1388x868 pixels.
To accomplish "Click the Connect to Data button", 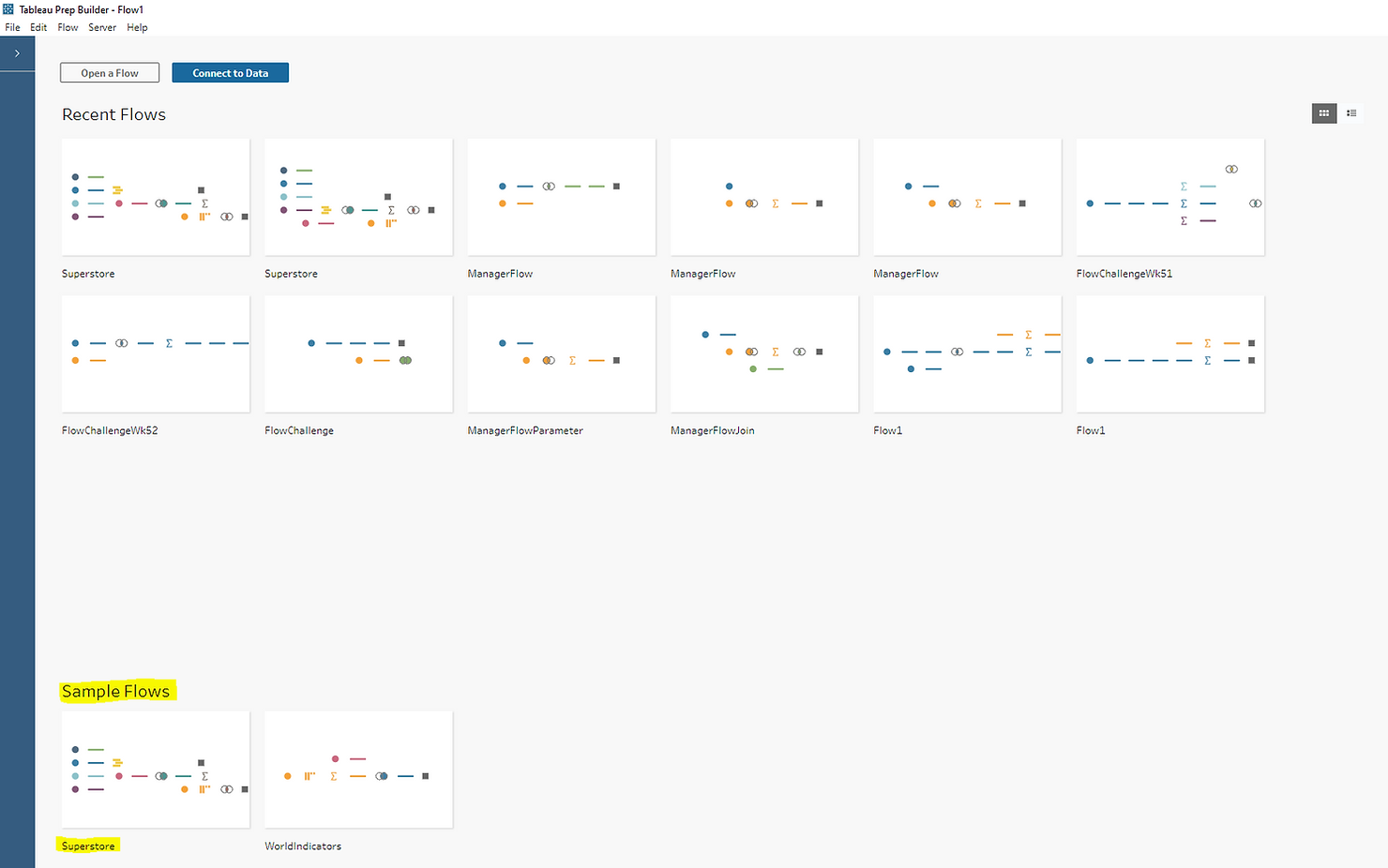I will (x=231, y=73).
